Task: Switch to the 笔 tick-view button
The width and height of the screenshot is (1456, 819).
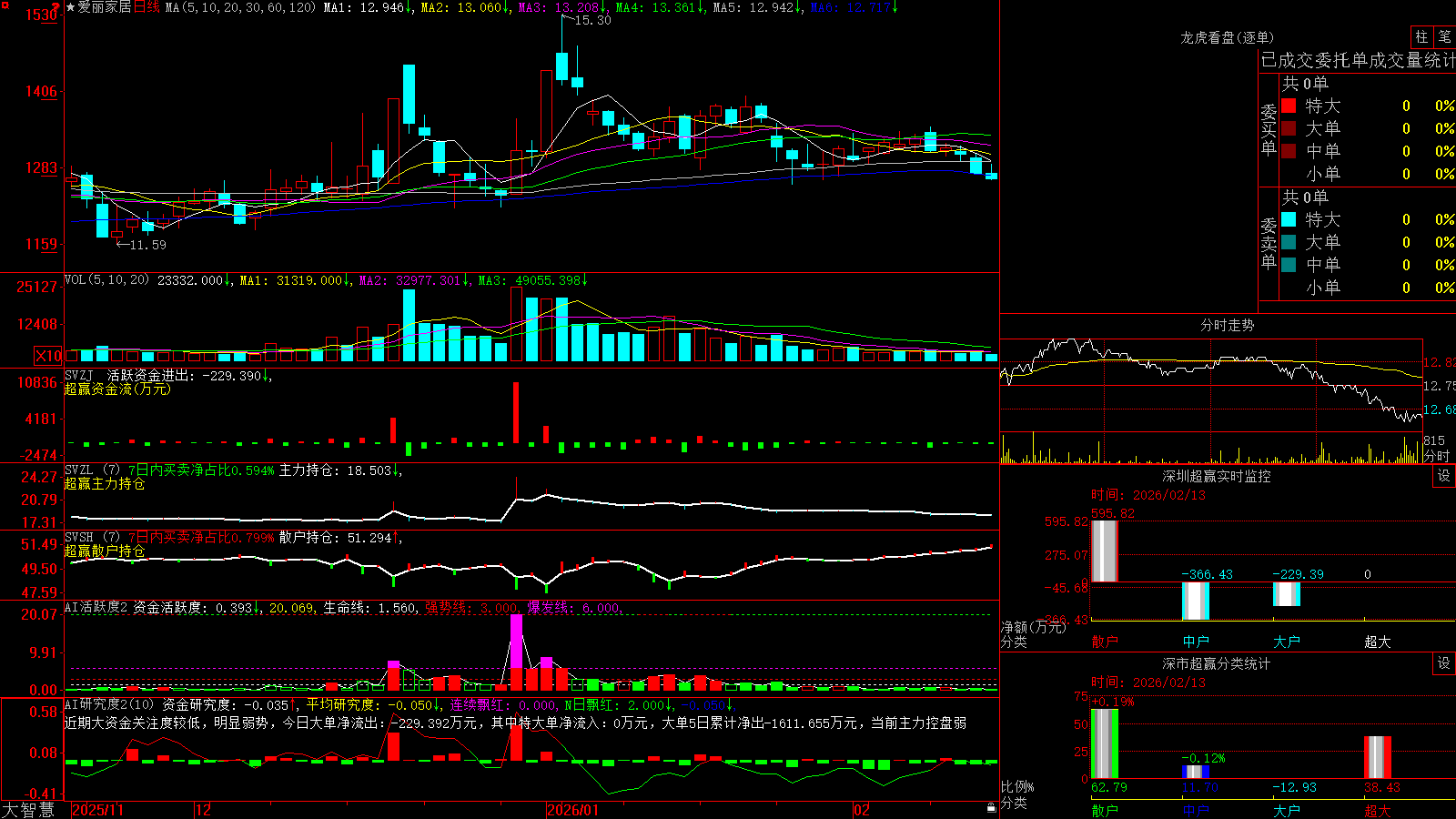Action: tap(1444, 36)
